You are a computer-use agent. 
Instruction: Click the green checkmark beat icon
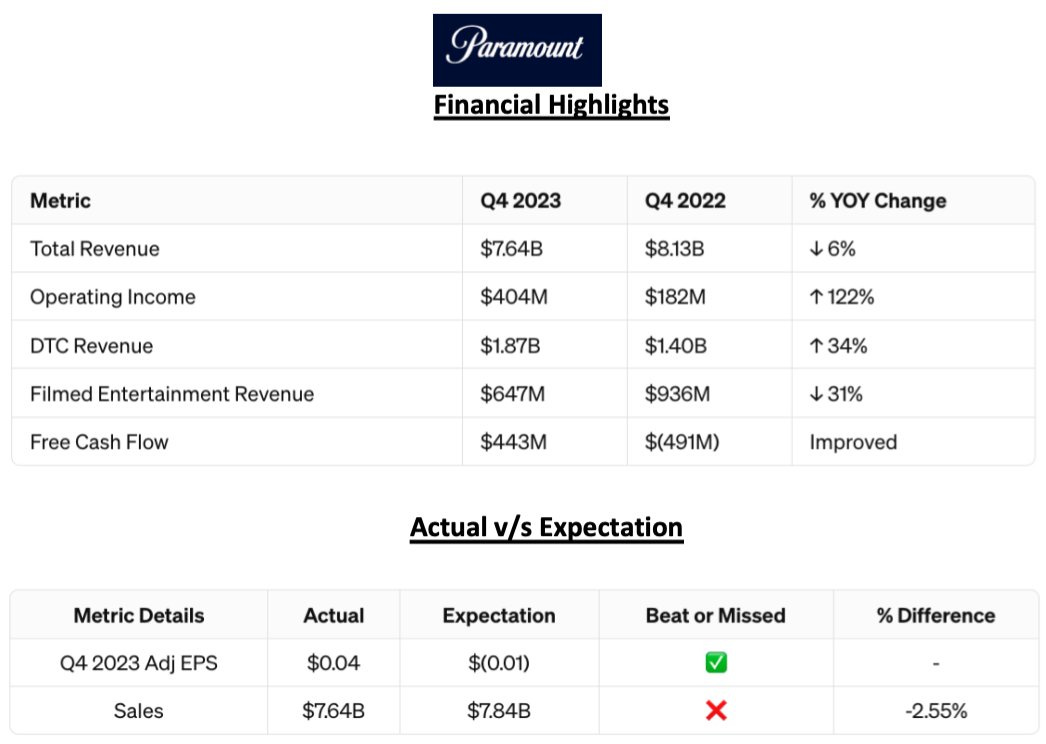coord(715,663)
